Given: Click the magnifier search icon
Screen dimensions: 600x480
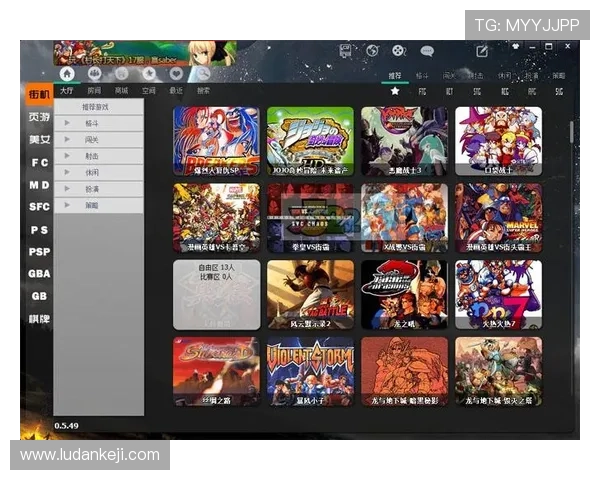Looking at the screenshot, I should [203, 73].
